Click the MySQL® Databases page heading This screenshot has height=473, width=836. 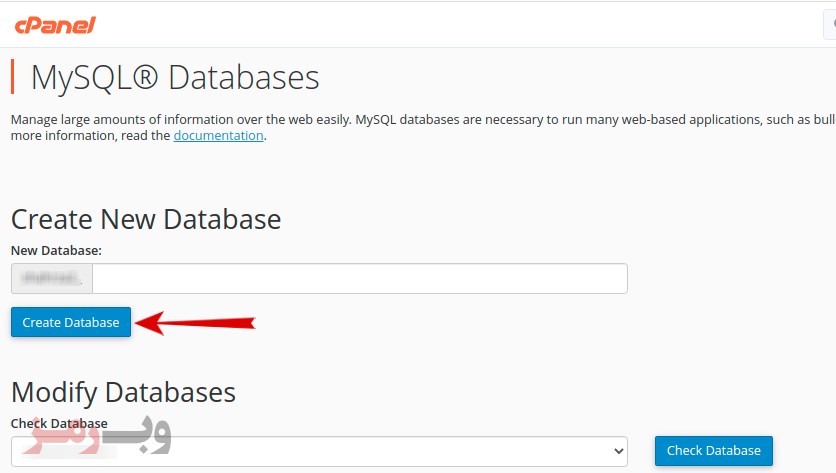(x=175, y=78)
